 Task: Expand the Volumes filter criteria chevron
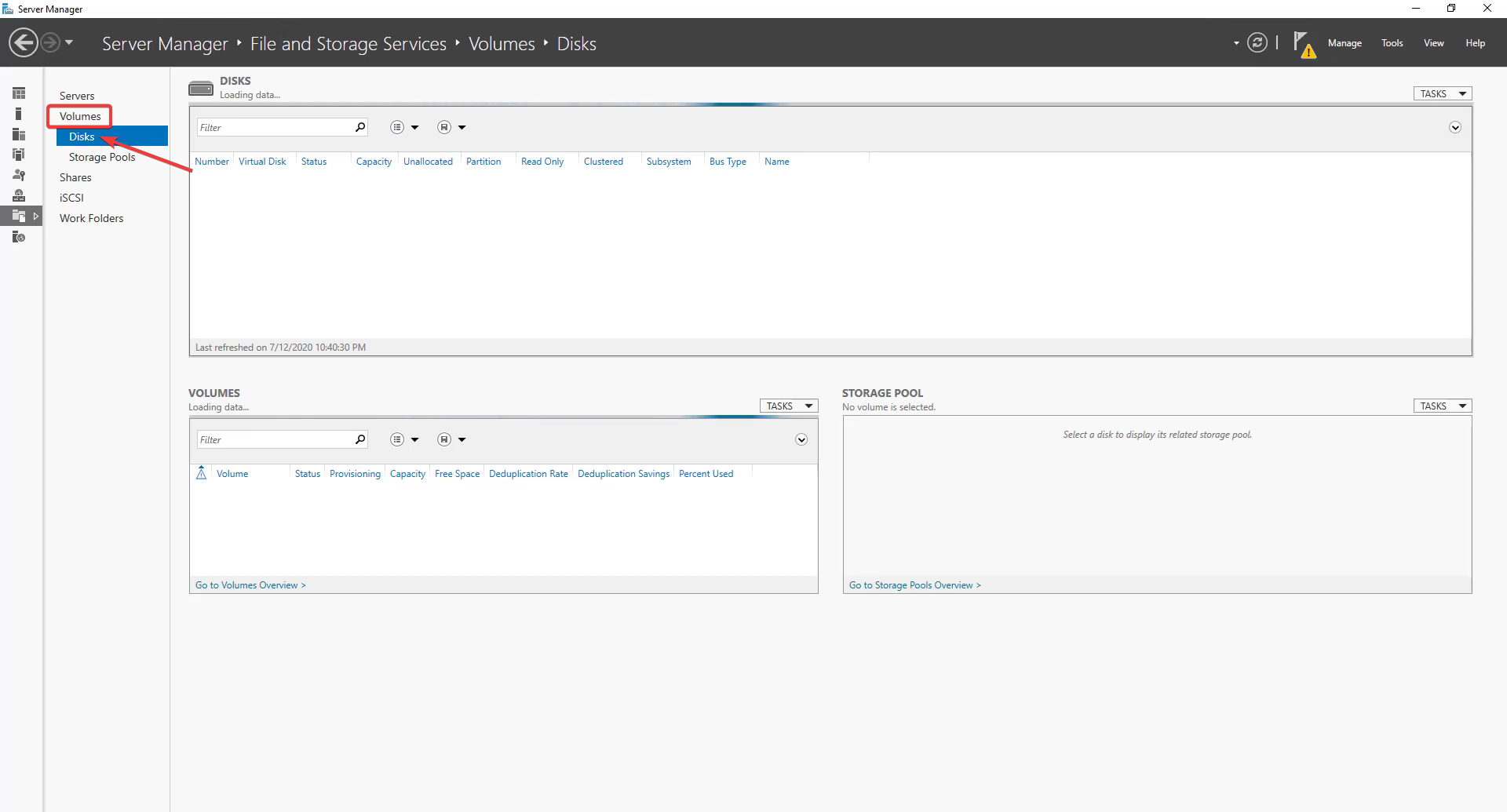[x=801, y=439]
